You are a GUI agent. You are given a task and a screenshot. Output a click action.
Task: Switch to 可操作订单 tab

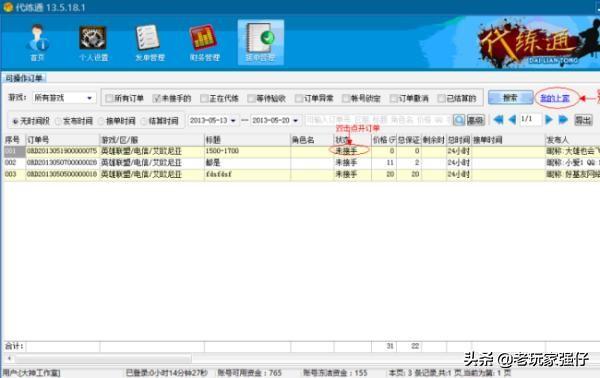pyautogui.click(x=24, y=78)
